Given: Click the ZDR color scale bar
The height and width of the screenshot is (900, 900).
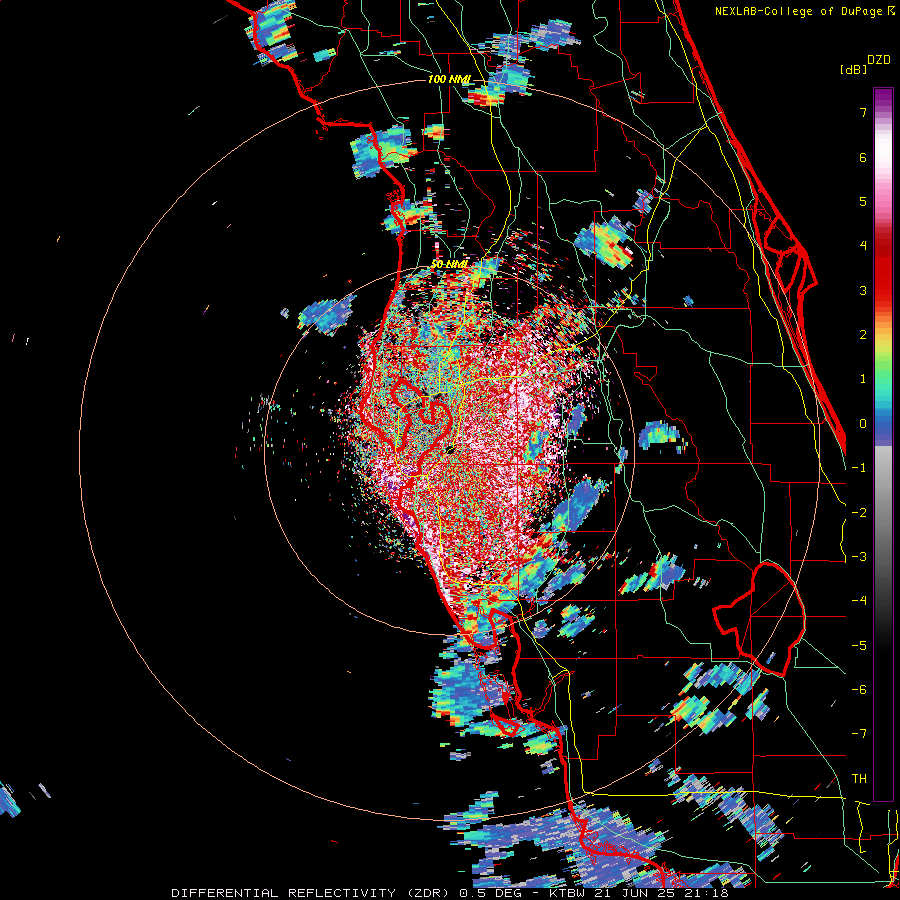Looking at the screenshot, I should pos(883,444).
